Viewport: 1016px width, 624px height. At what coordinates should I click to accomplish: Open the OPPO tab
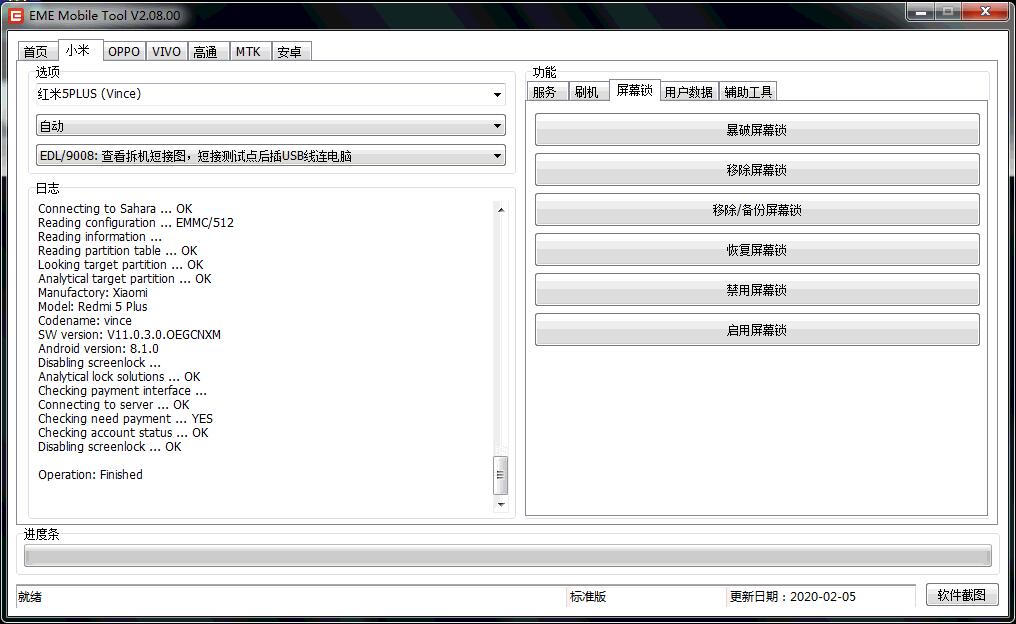(x=124, y=52)
